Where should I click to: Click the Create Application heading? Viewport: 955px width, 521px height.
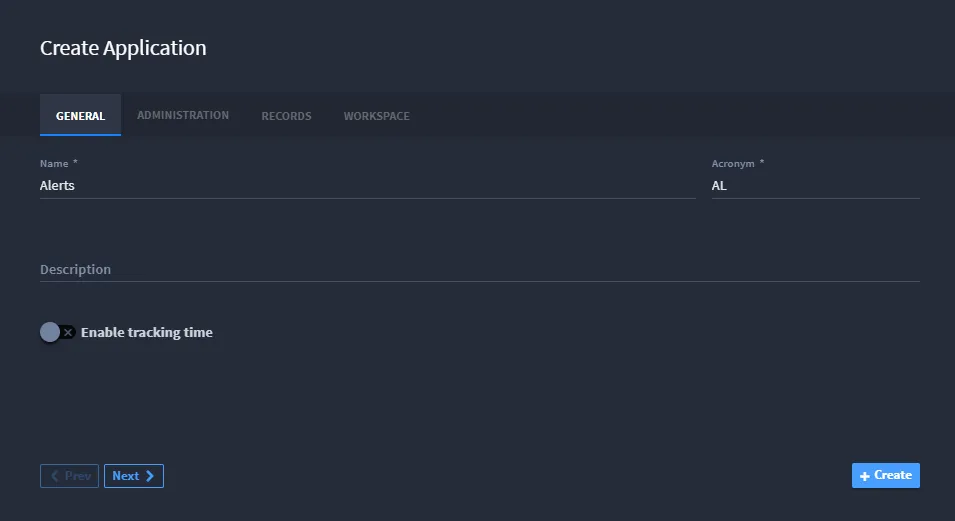[x=123, y=48]
